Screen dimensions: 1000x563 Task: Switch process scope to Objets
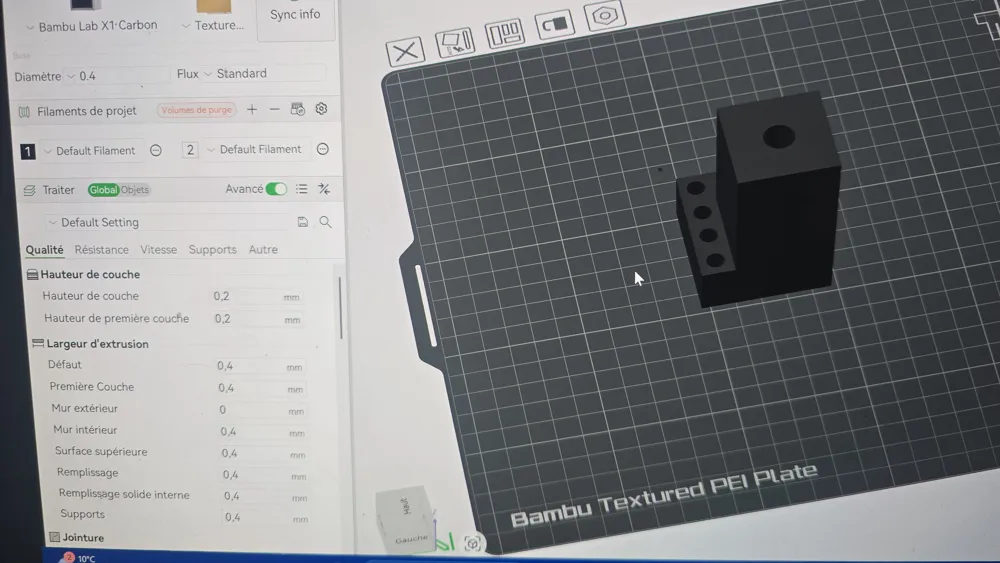pyautogui.click(x=135, y=190)
